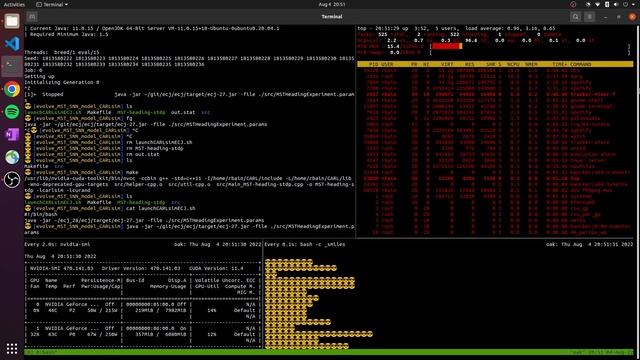Click the 'Initializing Generation 0' line

(x=61, y=82)
